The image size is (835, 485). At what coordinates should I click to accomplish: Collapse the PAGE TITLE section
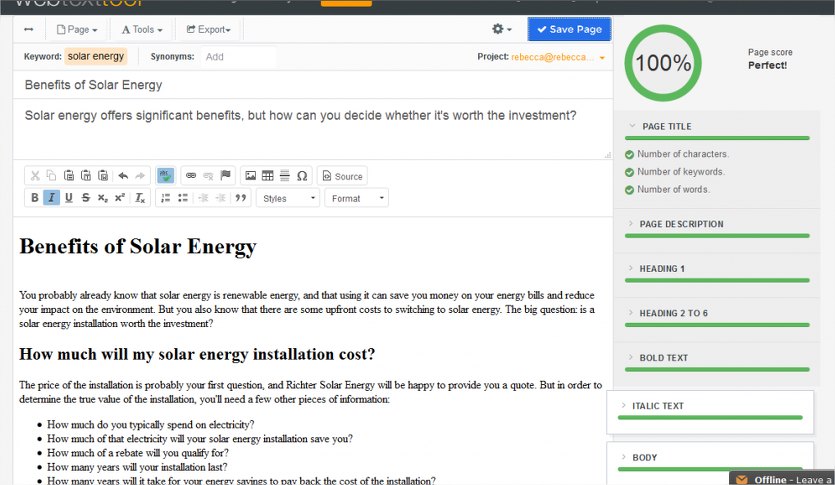632,126
